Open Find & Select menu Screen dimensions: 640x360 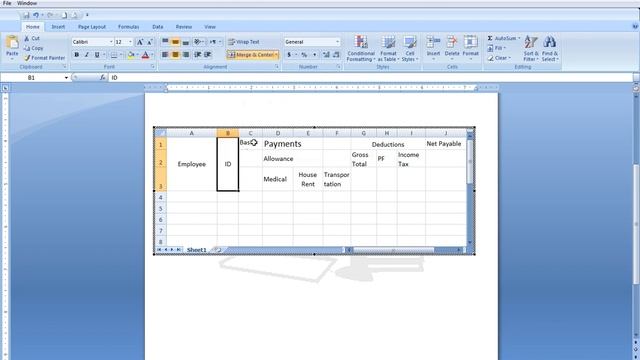550,49
